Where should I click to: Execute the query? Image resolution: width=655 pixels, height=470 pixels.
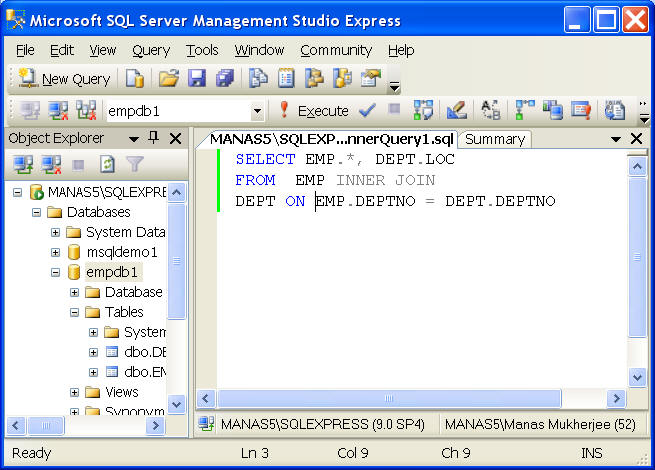pyautogui.click(x=314, y=111)
